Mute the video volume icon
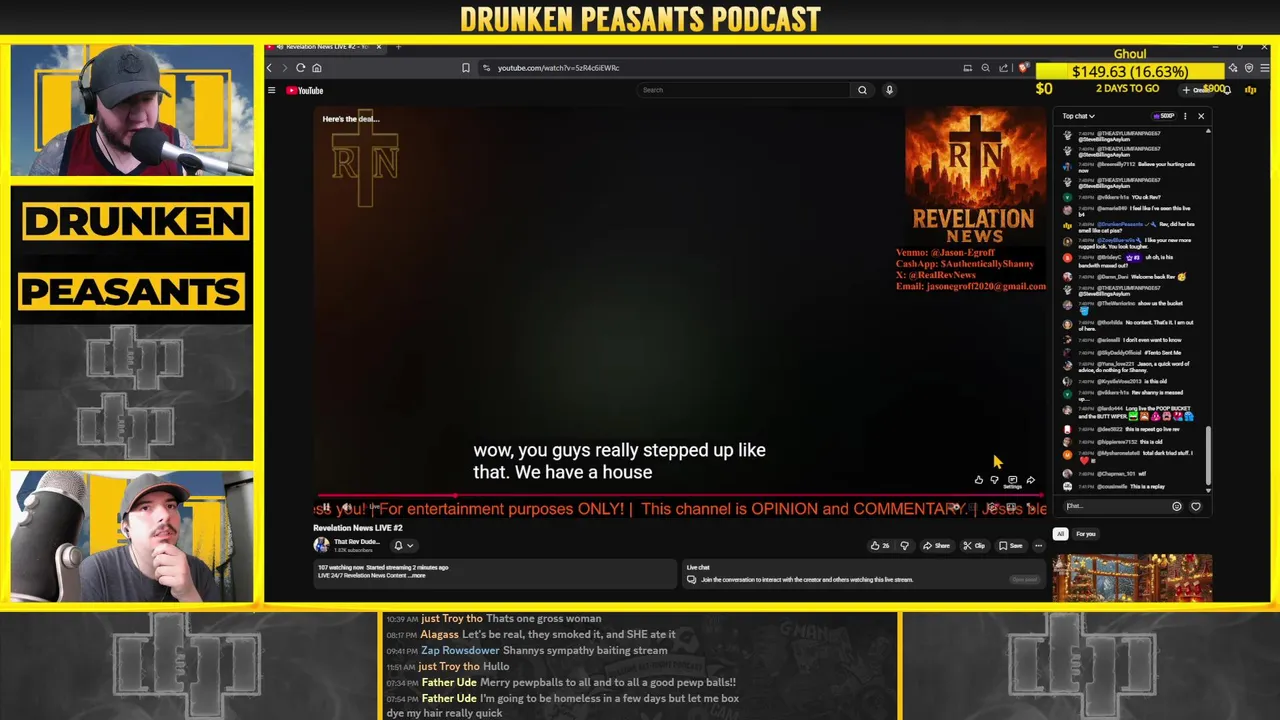 coord(347,508)
